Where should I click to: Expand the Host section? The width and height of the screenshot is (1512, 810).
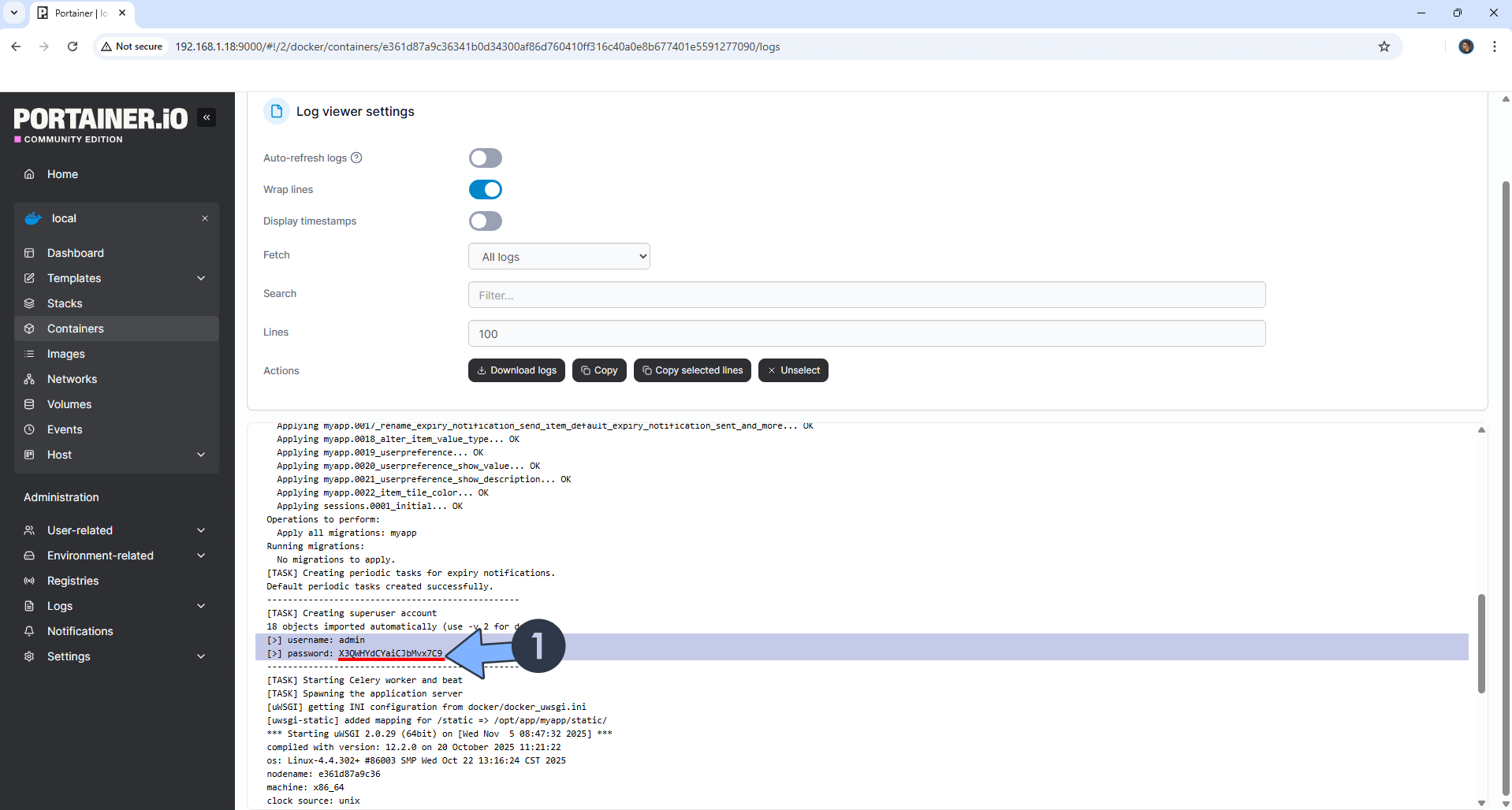[58, 455]
